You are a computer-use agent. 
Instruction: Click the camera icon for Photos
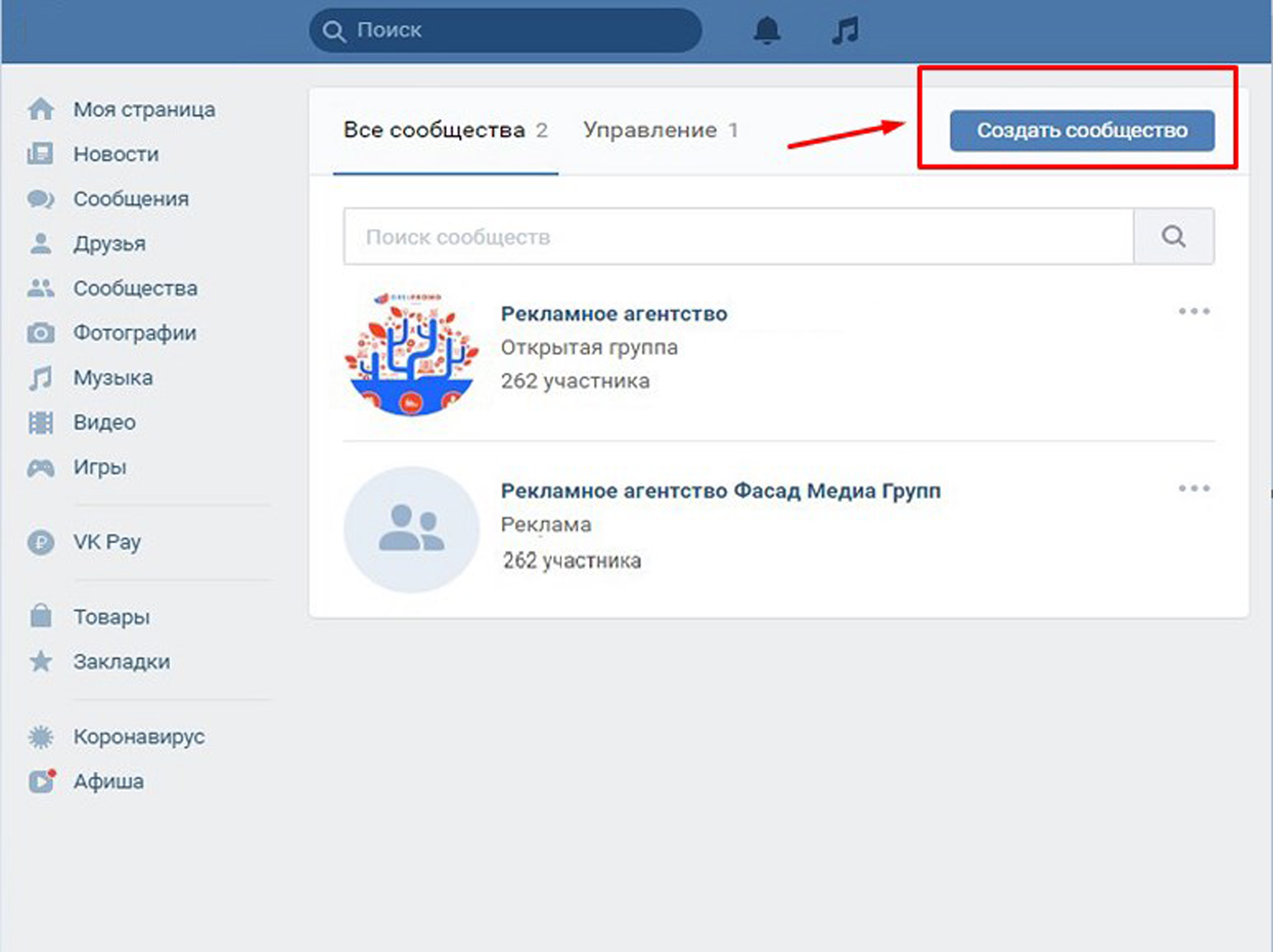pyautogui.click(x=40, y=334)
